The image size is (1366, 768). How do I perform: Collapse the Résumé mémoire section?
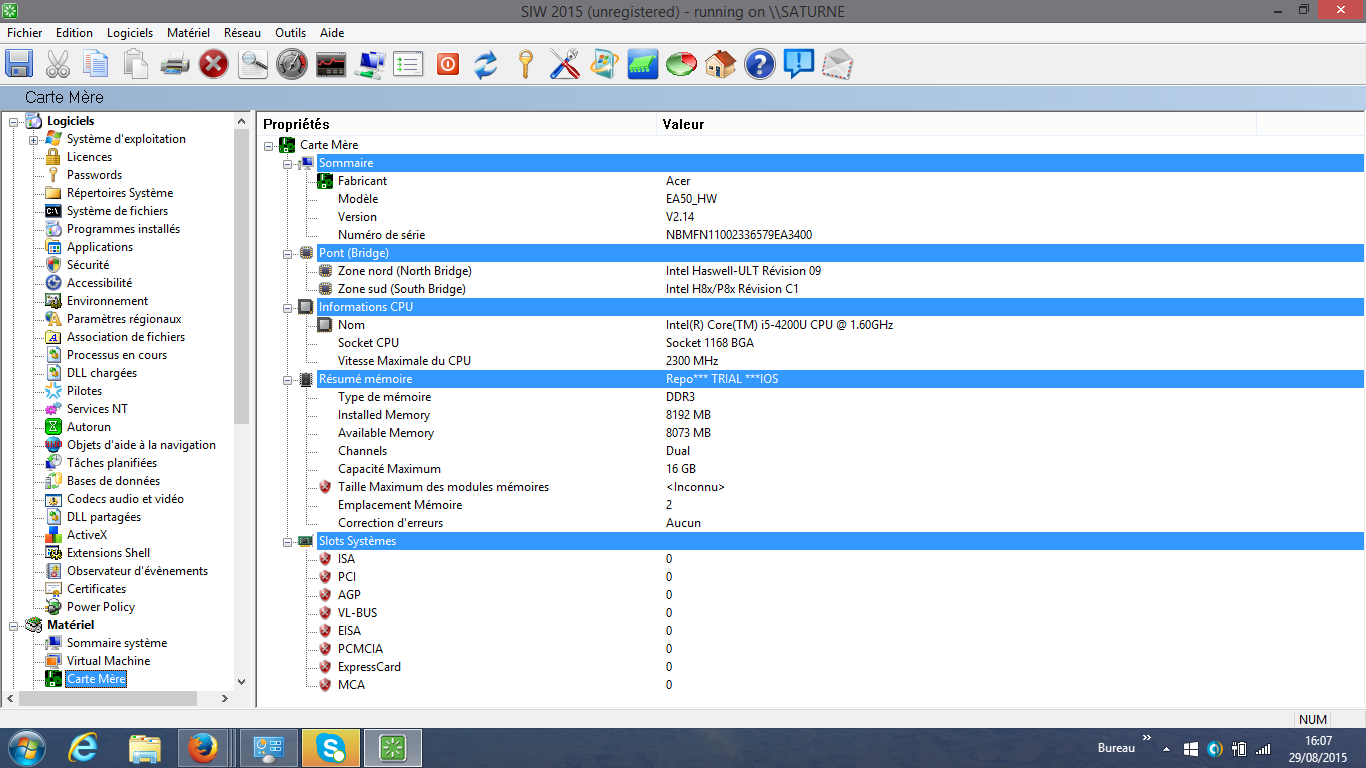click(287, 380)
